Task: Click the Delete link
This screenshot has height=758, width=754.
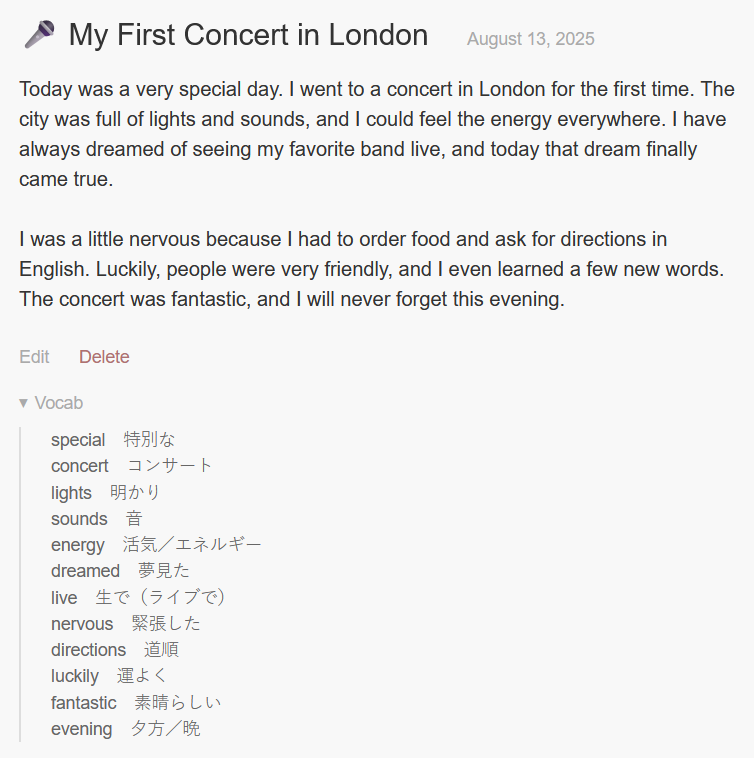Action: tap(104, 357)
